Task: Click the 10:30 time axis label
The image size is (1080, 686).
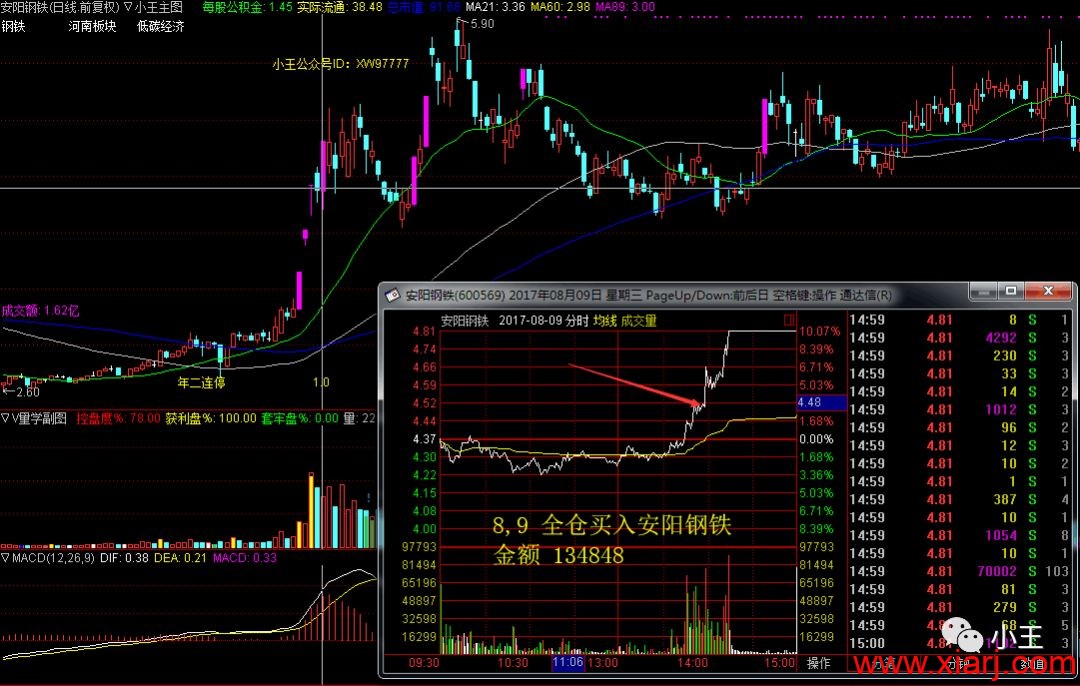Action: [513, 663]
